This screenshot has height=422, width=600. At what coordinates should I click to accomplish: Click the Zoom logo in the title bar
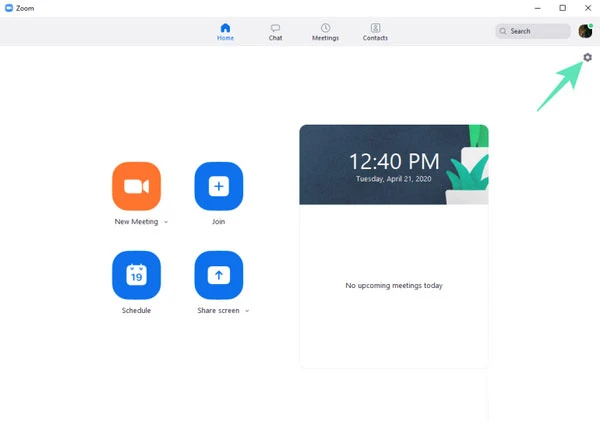coord(9,8)
